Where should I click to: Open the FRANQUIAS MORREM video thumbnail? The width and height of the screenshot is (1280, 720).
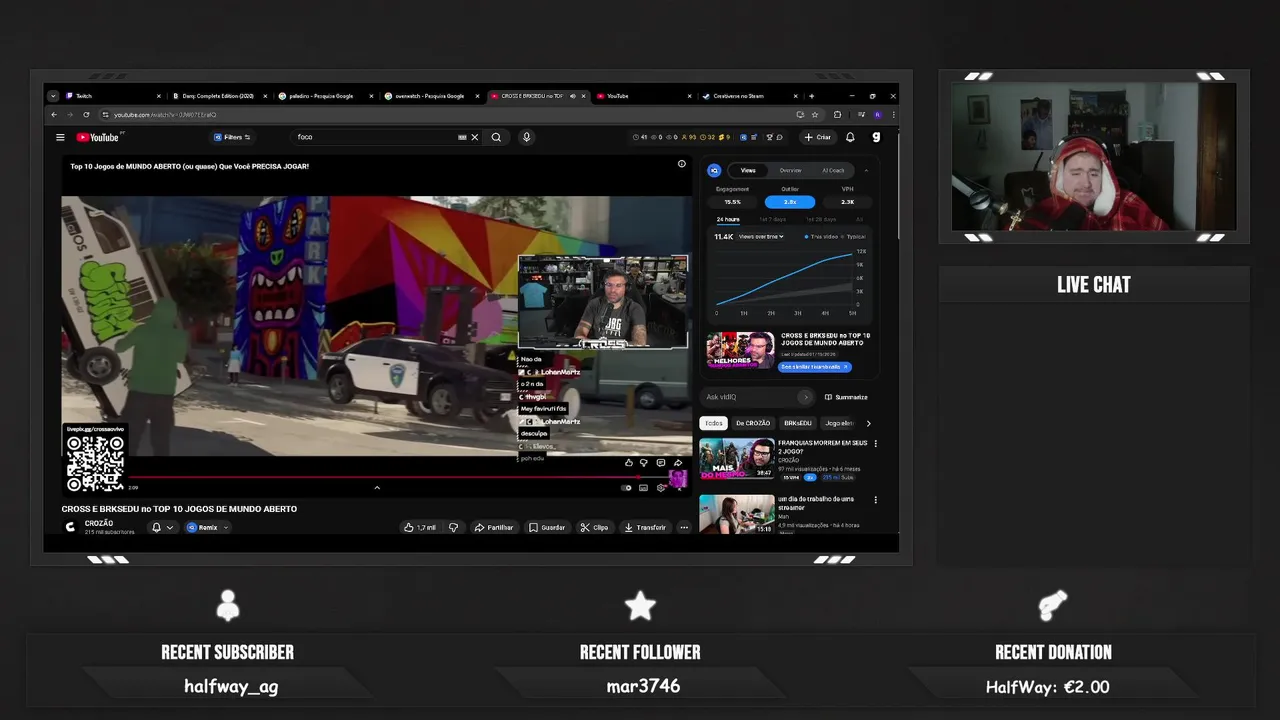coord(737,459)
